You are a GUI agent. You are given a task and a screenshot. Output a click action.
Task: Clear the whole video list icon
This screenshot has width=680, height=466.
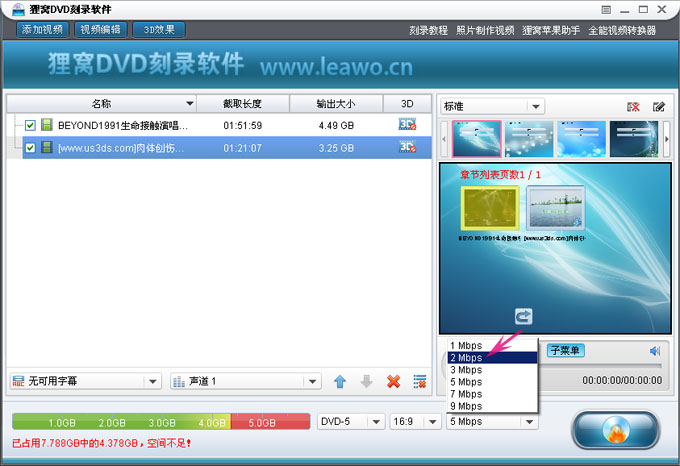point(420,381)
